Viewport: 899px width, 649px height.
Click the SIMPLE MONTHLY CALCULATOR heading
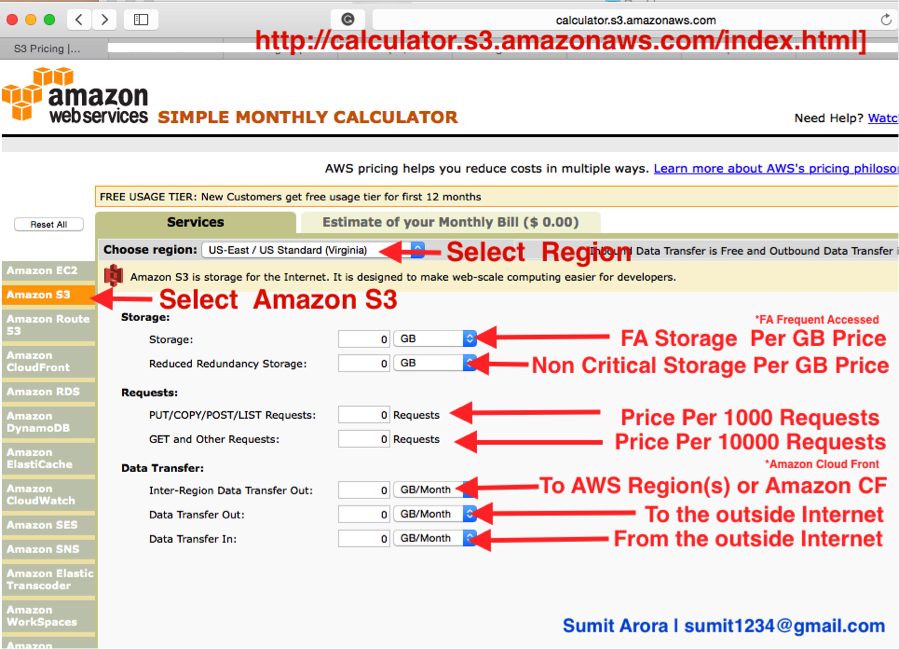(307, 117)
